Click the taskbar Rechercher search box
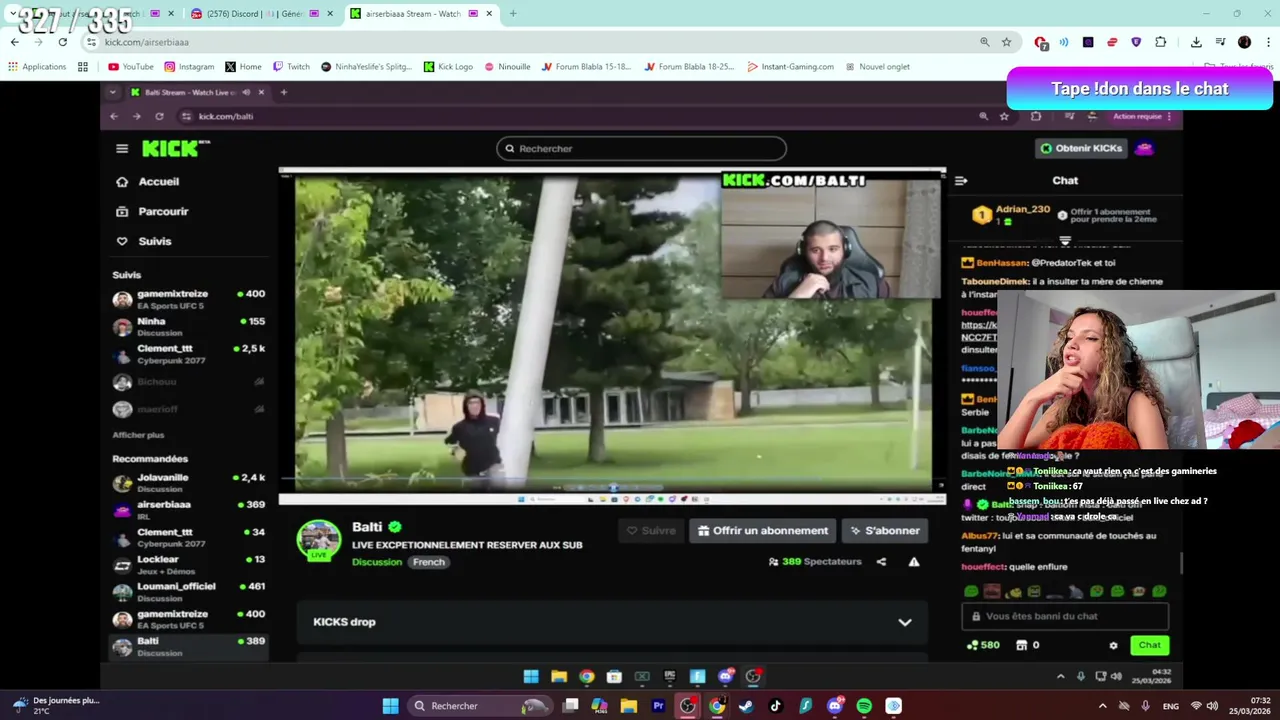Screen dimensions: 1280x720 pos(481,706)
